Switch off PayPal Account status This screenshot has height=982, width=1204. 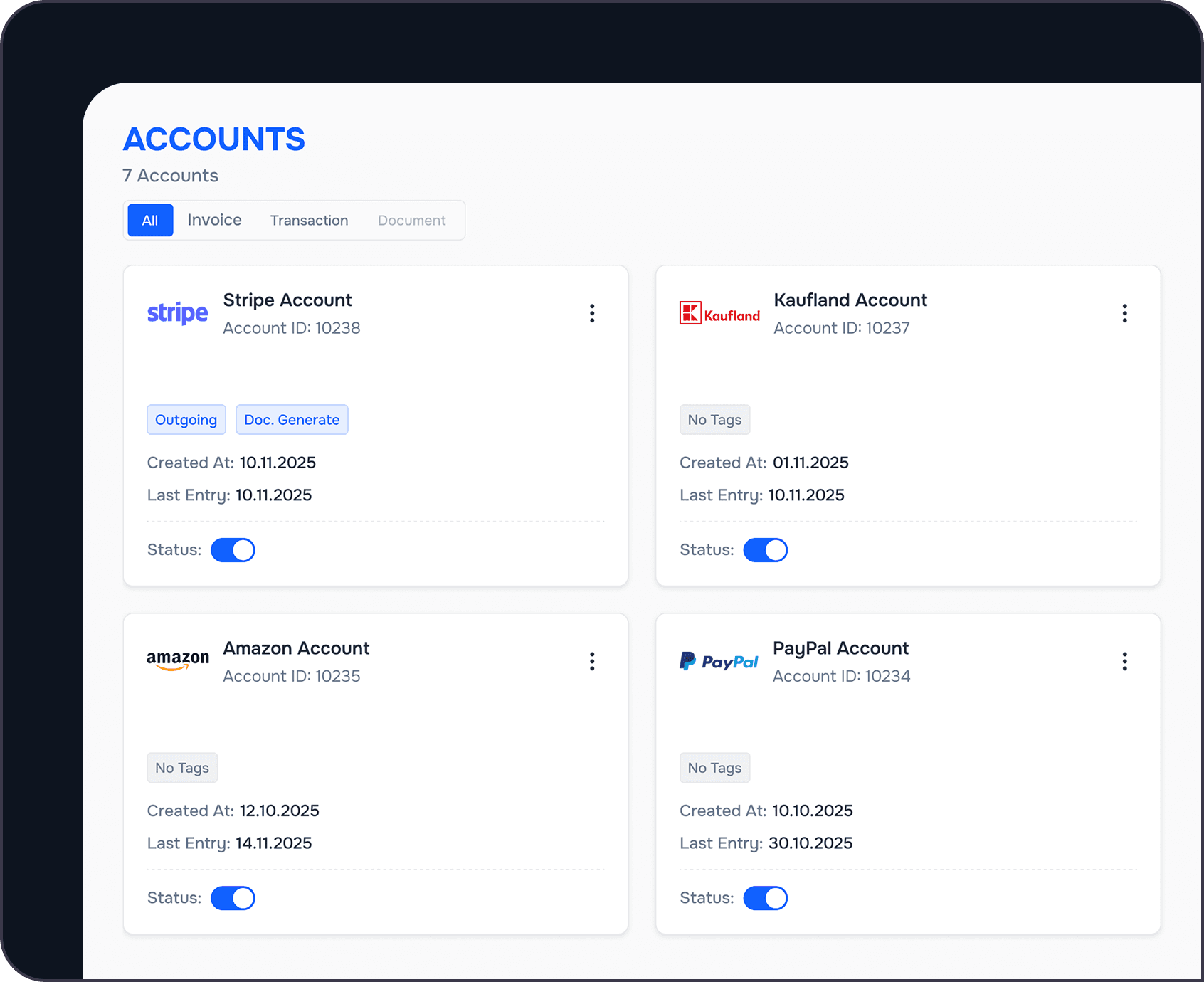(765, 898)
